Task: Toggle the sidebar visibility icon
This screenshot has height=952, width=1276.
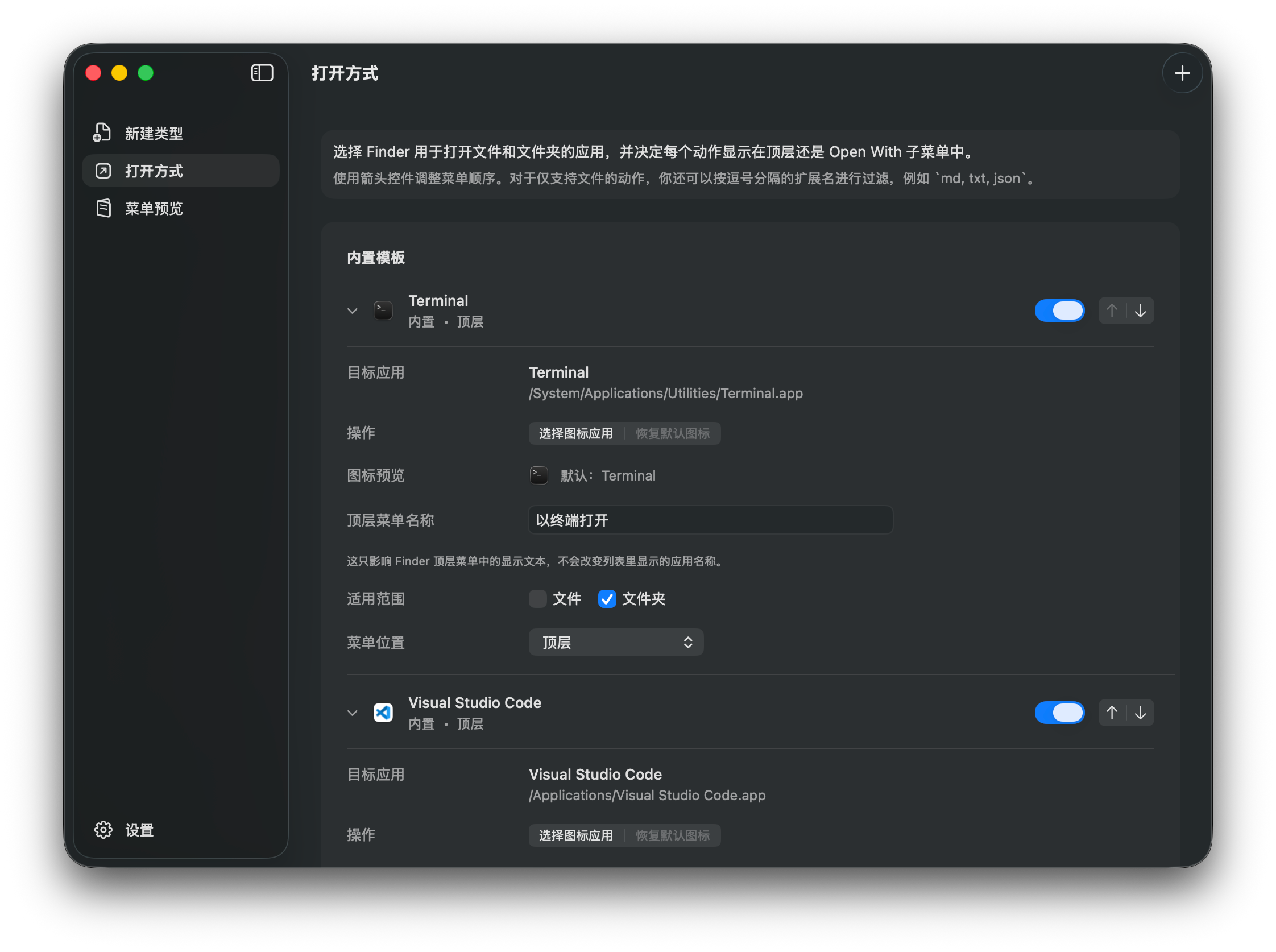Action: 262,73
